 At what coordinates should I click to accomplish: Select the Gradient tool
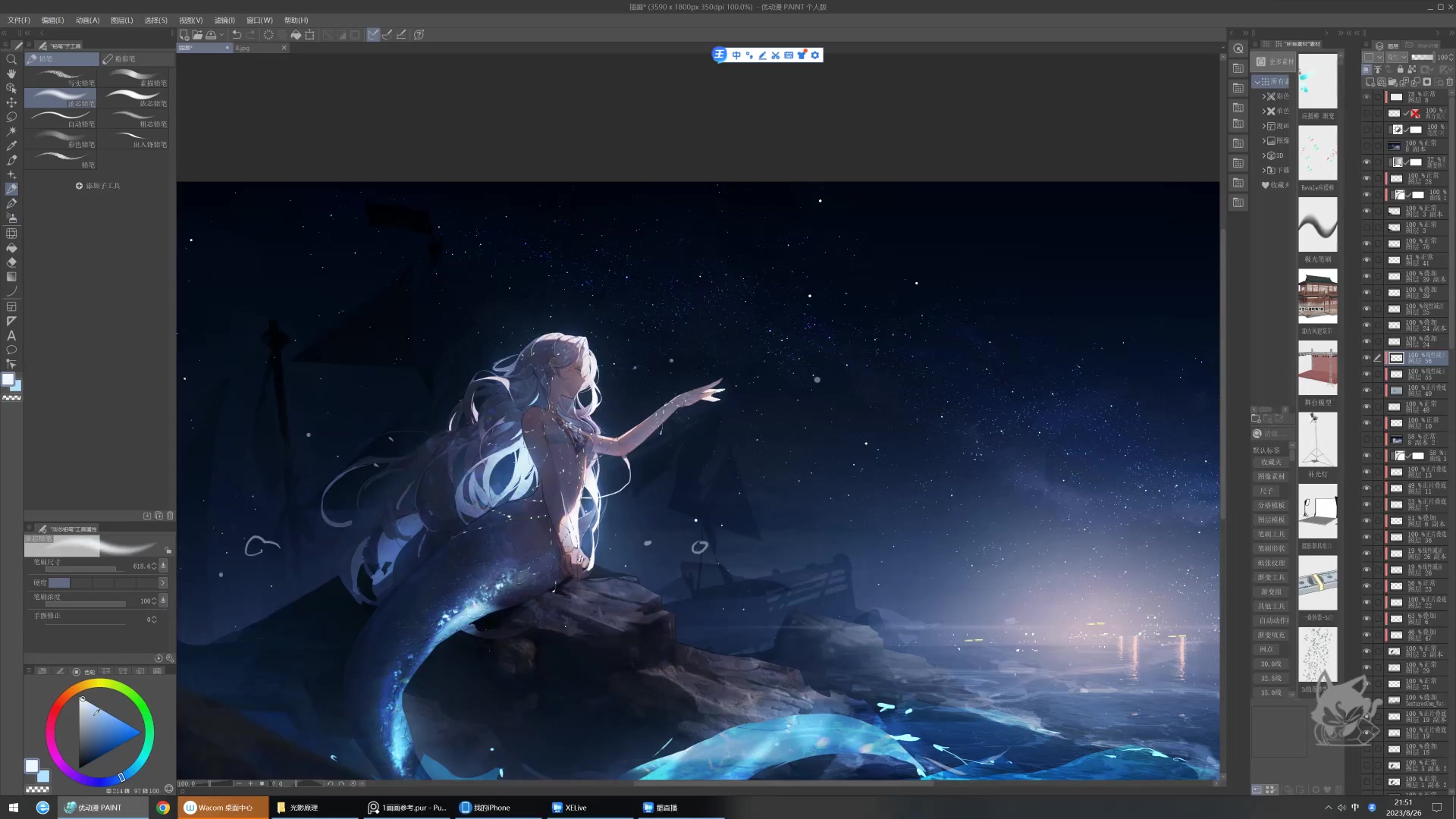click(x=11, y=277)
